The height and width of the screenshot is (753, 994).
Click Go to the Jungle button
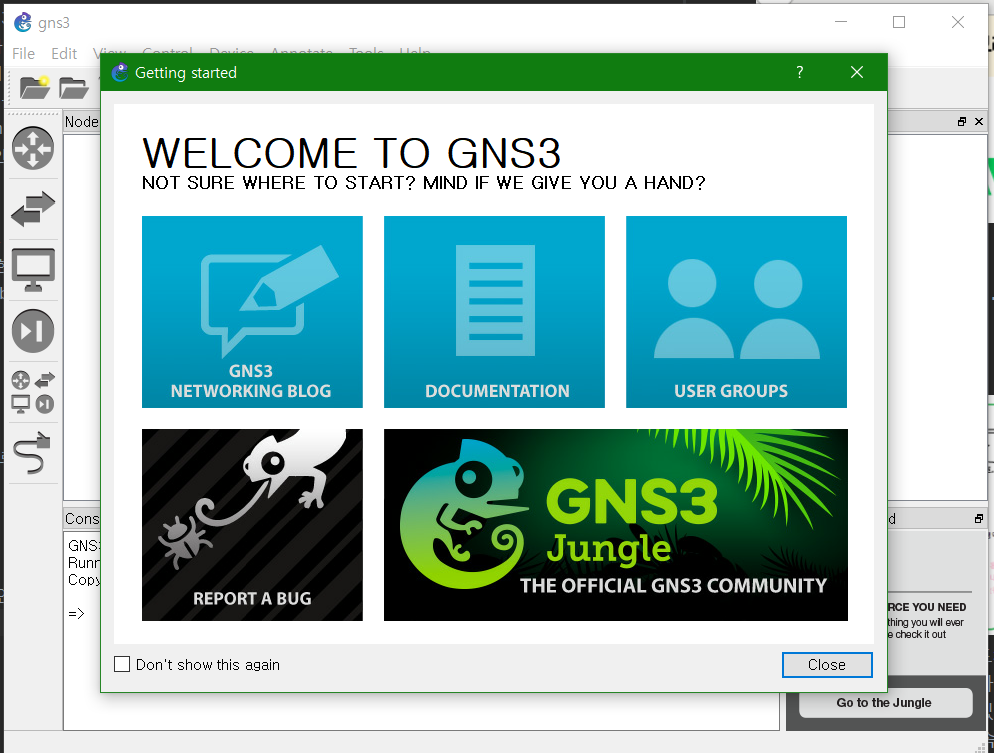pyautogui.click(x=885, y=702)
